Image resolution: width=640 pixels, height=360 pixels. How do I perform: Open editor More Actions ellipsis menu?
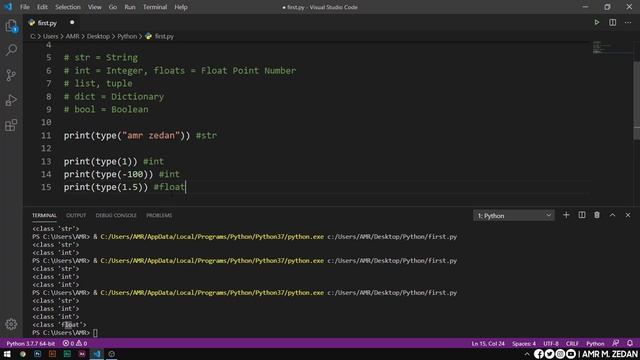click(x=628, y=22)
